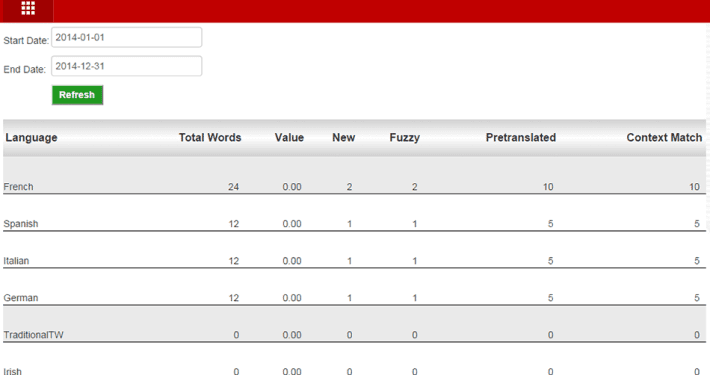This screenshot has height=375, width=710.
Task: Click Spanish New count 1
Action: point(349,224)
